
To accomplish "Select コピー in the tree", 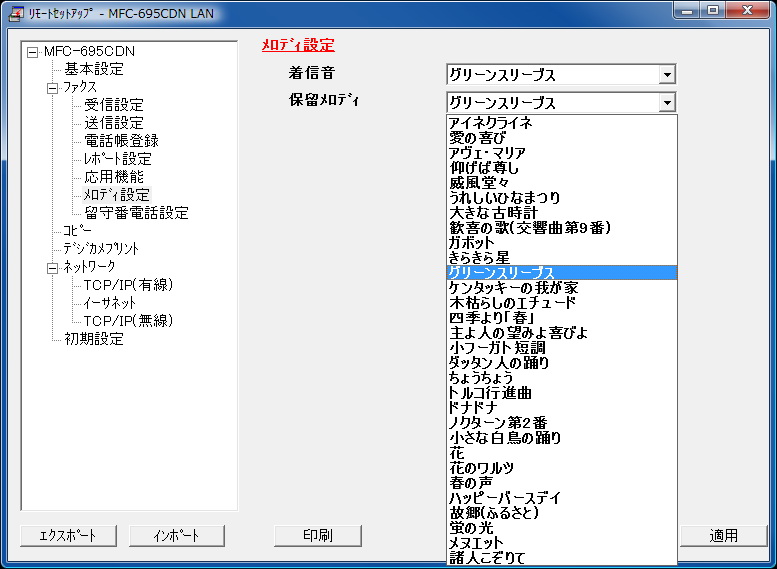I will pos(77,230).
